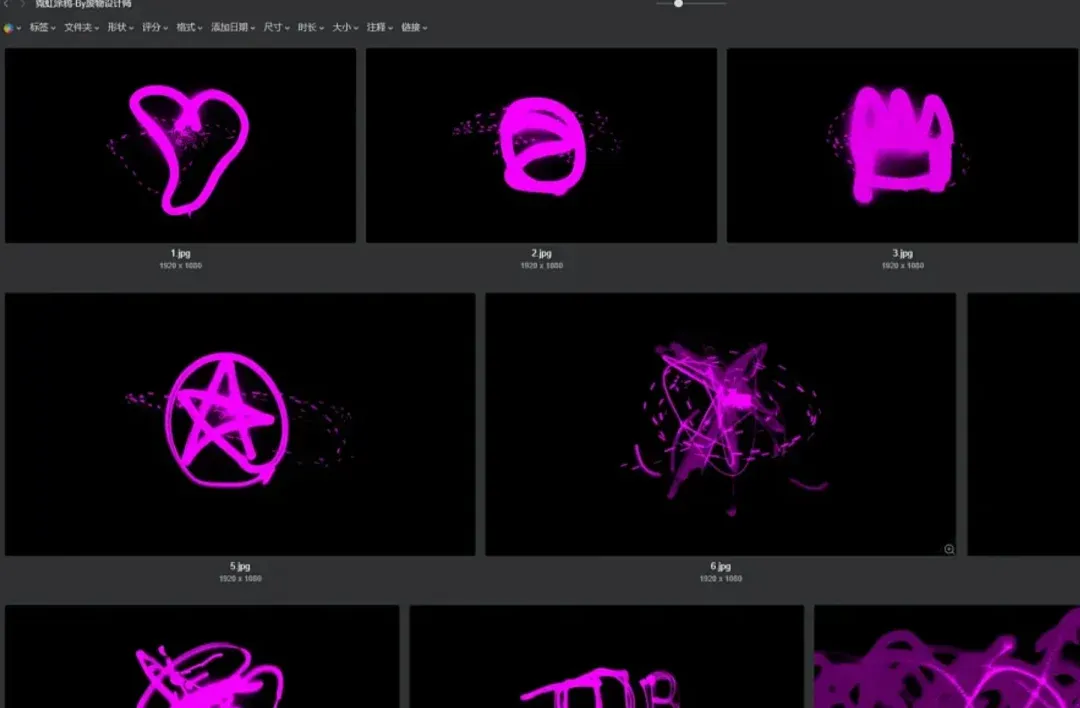
Task: Select the circled star thumbnail 5.jpg
Action: coord(240,424)
